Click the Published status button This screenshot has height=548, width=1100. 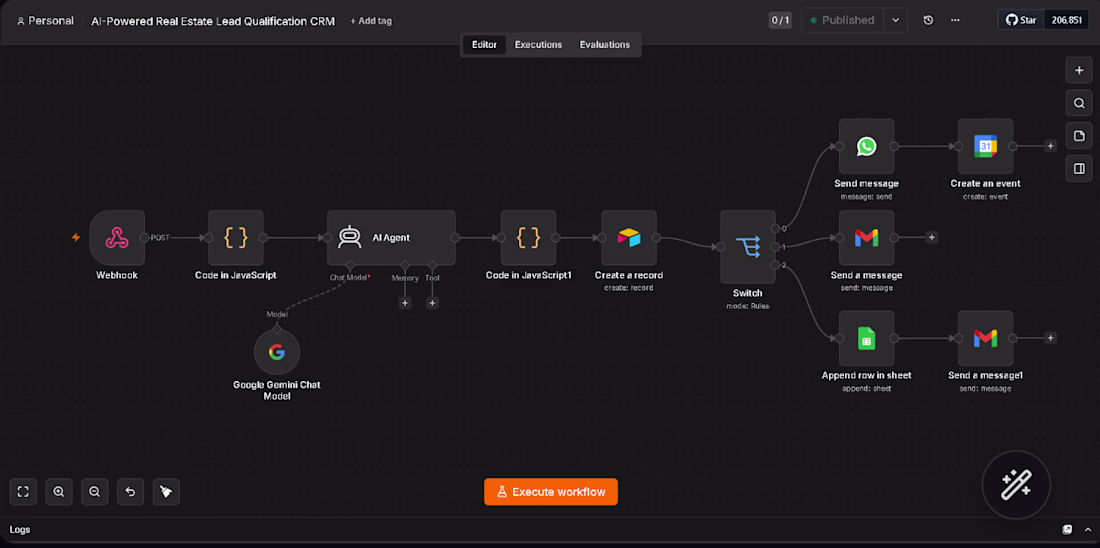[843, 20]
